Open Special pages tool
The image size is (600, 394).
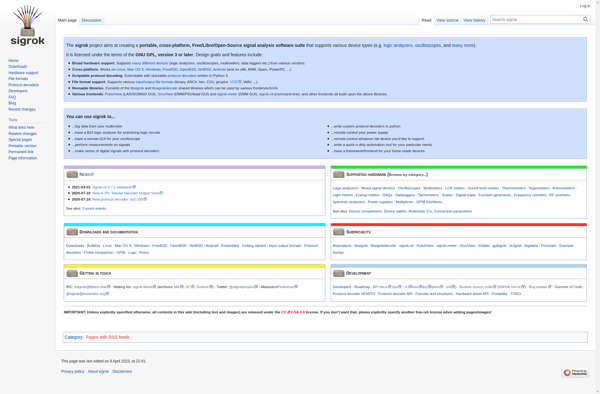20,140
